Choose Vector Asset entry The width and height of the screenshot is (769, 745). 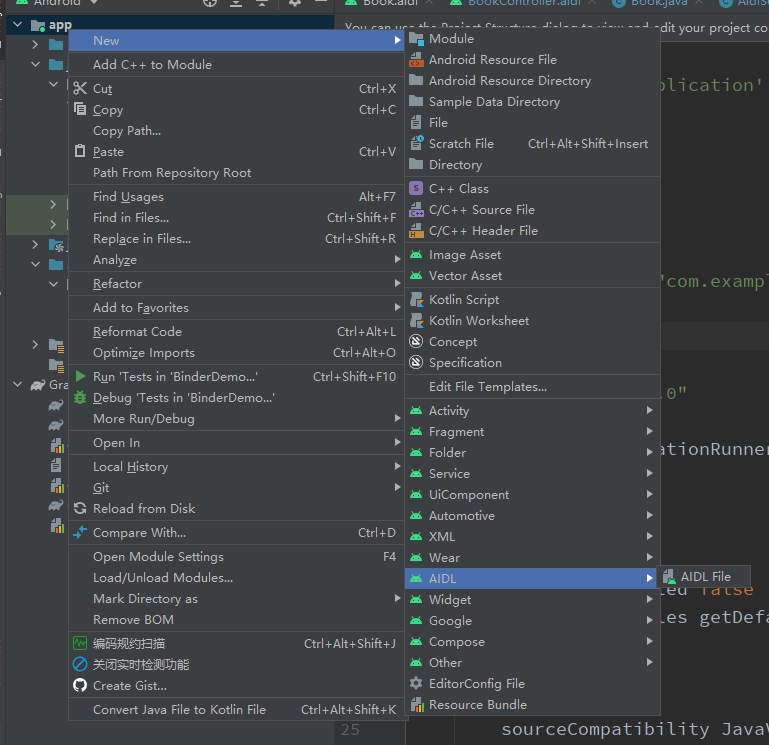(x=533, y=276)
